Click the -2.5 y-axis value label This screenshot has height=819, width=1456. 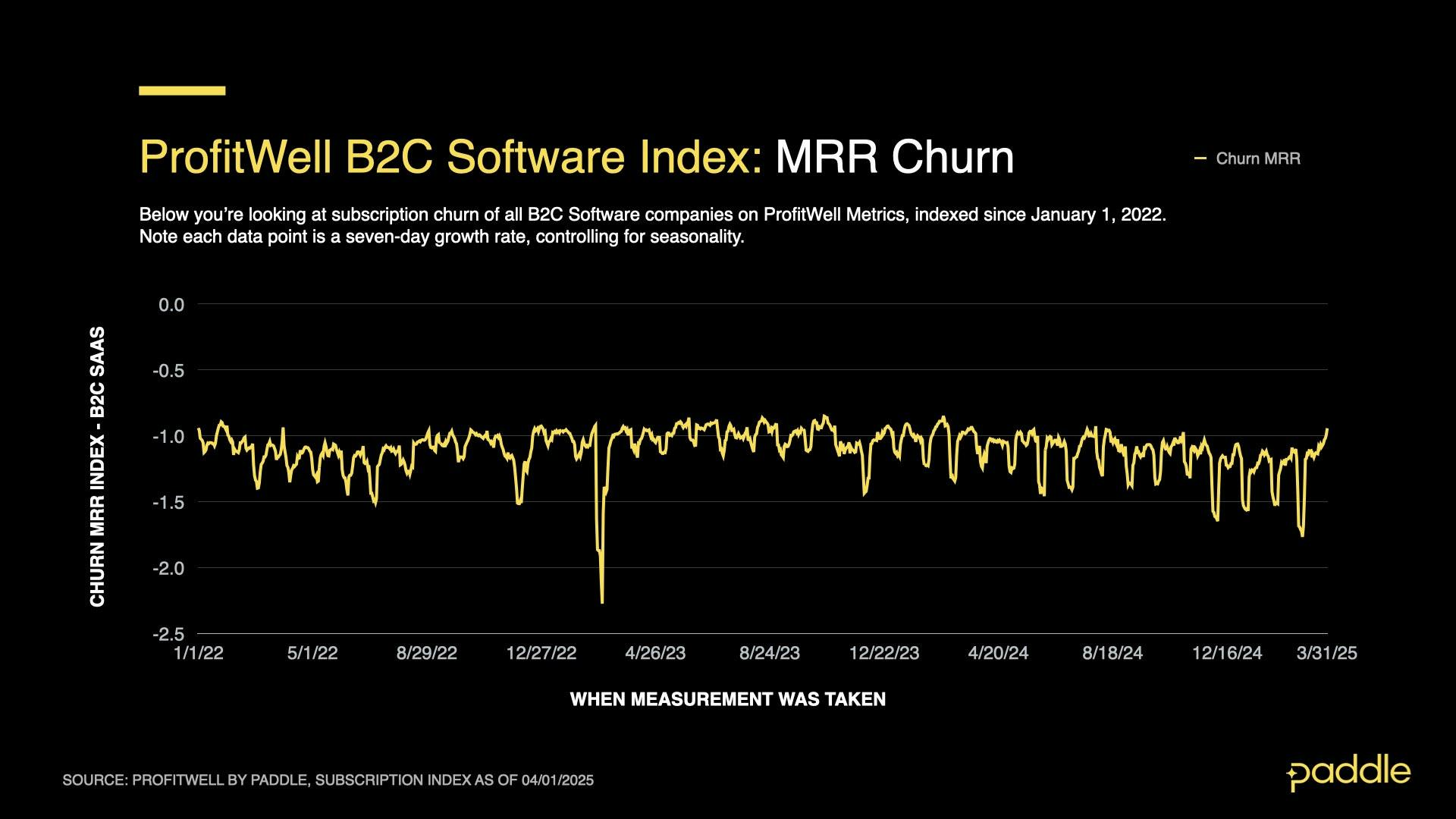pos(168,634)
